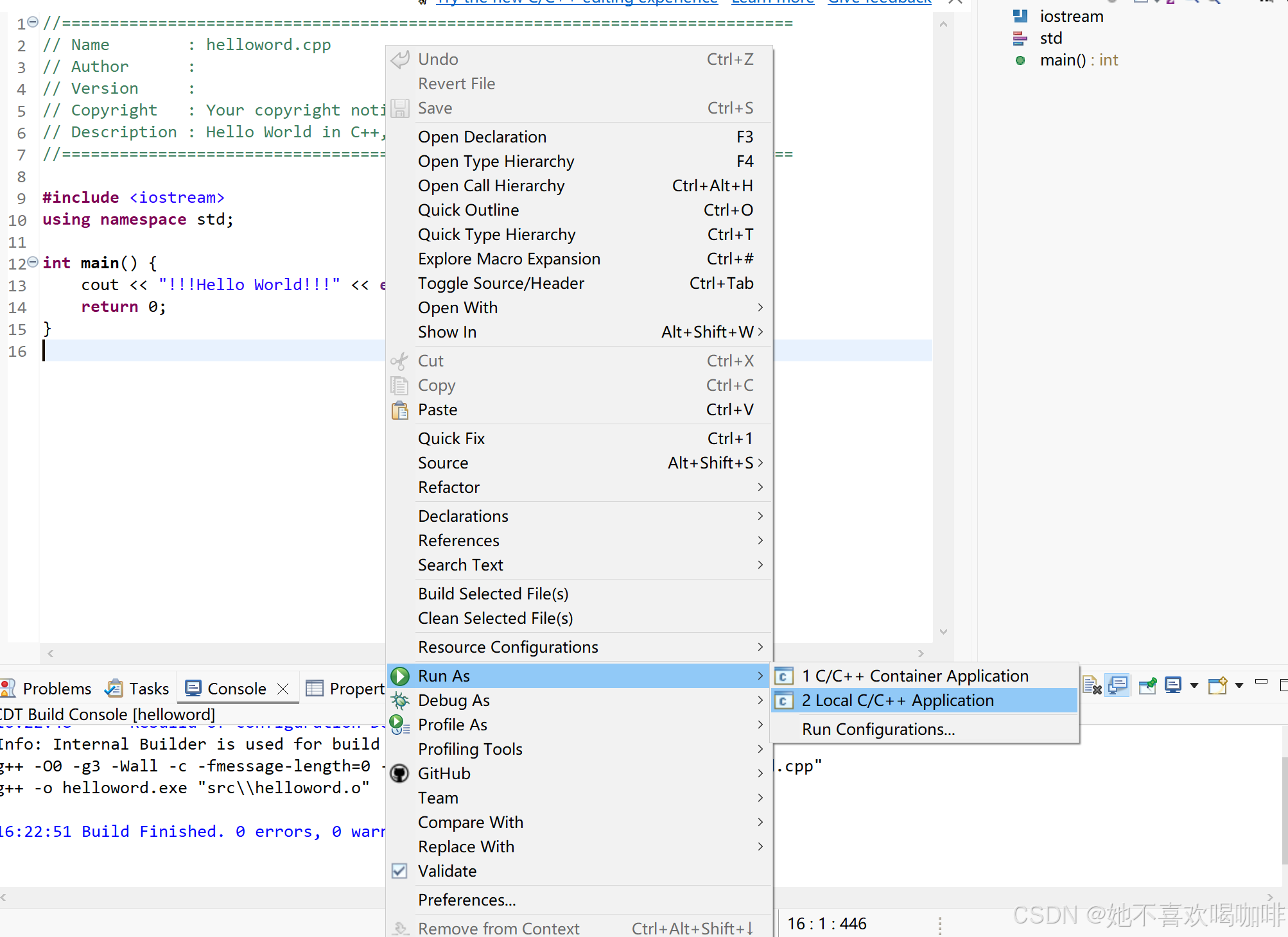
Task: Toggle the Validate checkbox in menu
Action: tap(399, 872)
